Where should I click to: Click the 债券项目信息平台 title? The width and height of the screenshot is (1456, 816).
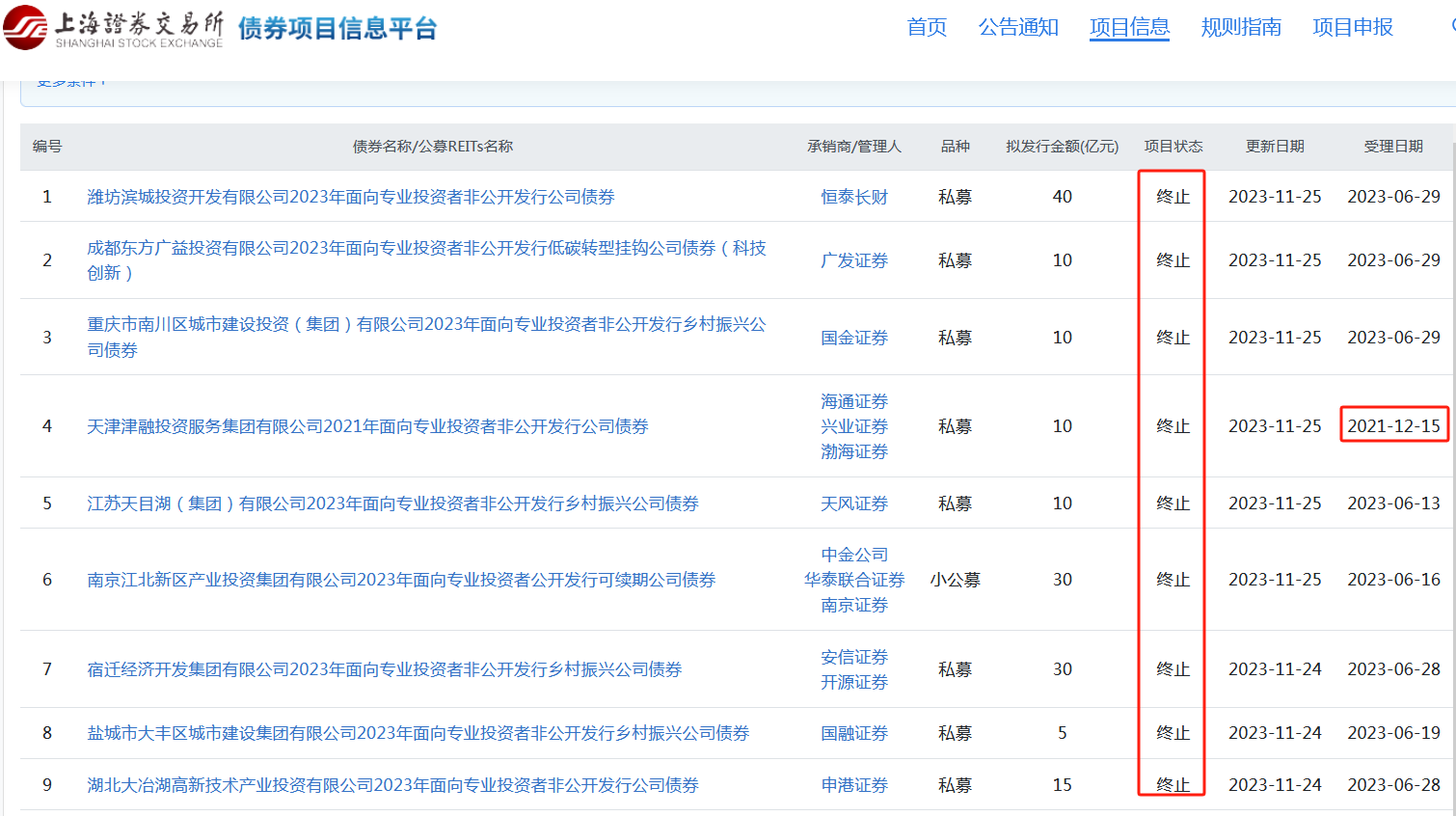(x=337, y=29)
